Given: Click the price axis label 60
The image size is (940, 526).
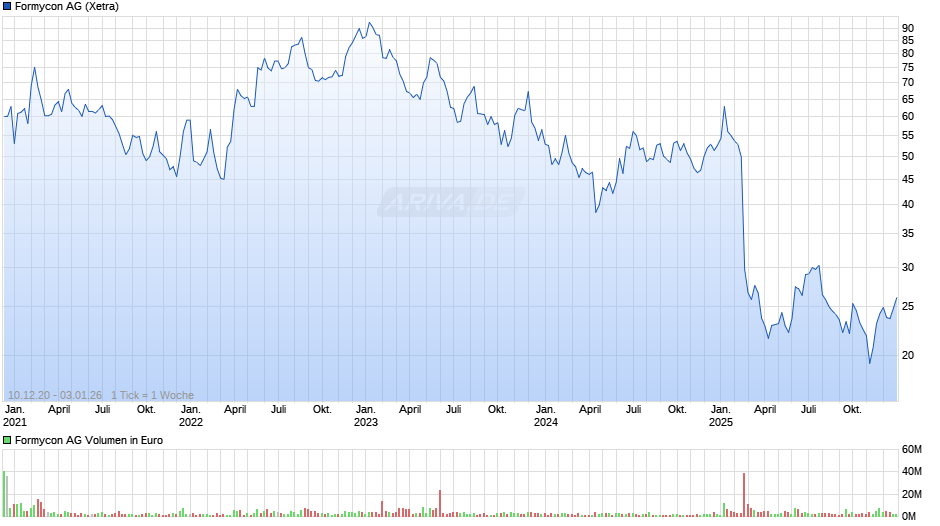Looking at the screenshot, I should click(908, 116).
